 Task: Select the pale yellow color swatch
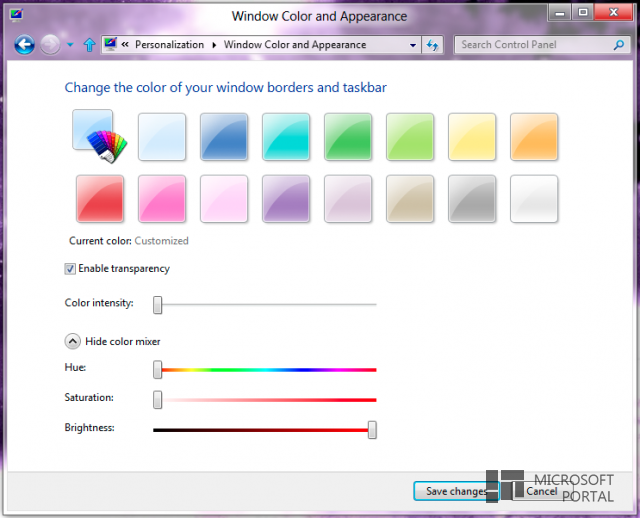(x=472, y=137)
